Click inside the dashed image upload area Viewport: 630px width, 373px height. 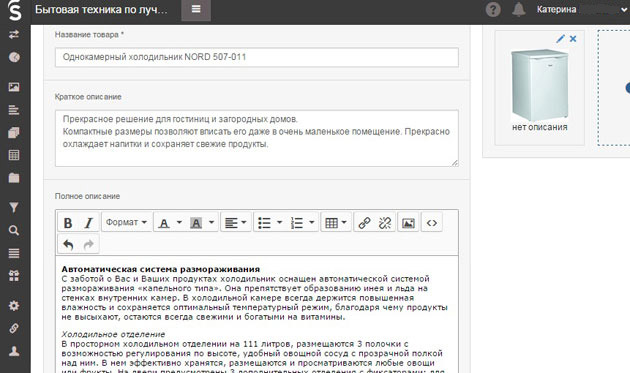614,88
